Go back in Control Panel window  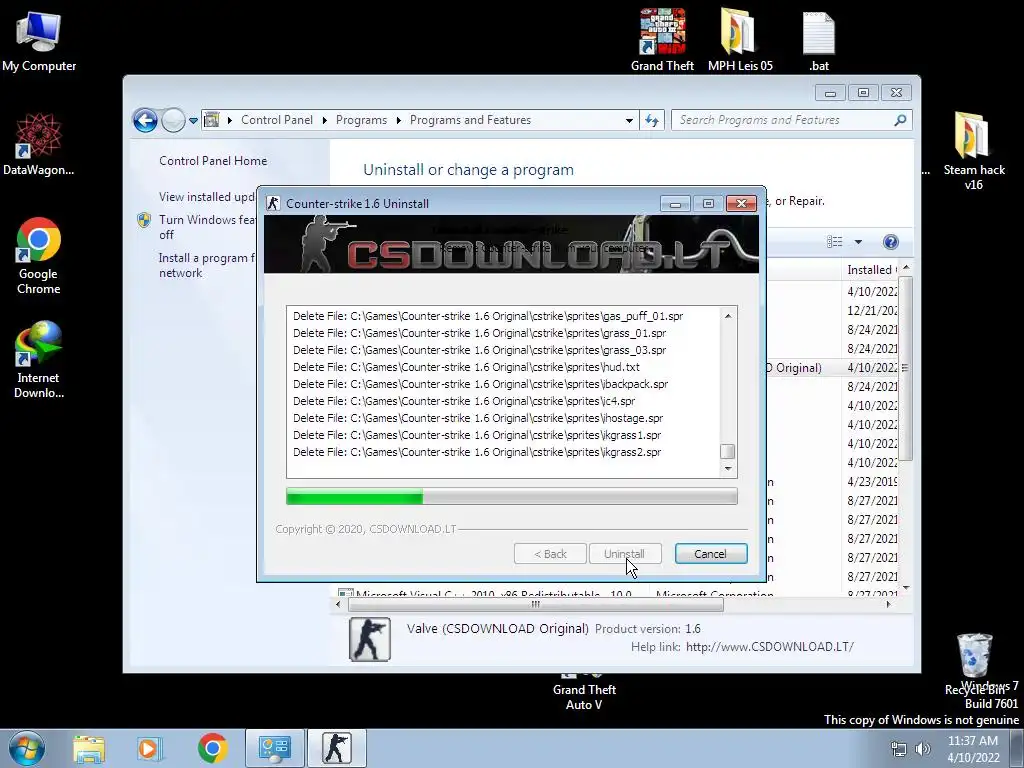coord(145,120)
